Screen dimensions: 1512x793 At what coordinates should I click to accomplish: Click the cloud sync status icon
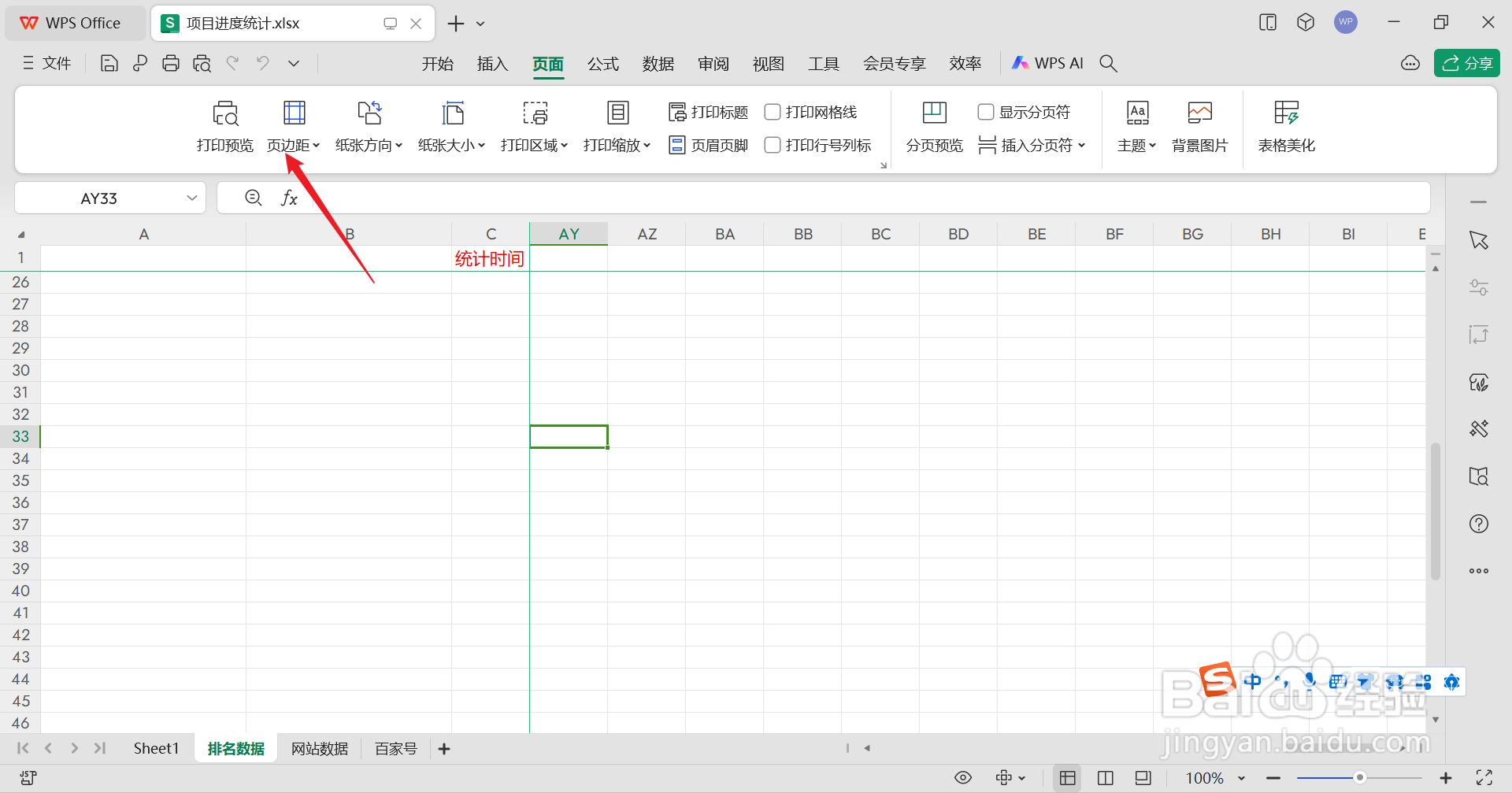point(1410,64)
